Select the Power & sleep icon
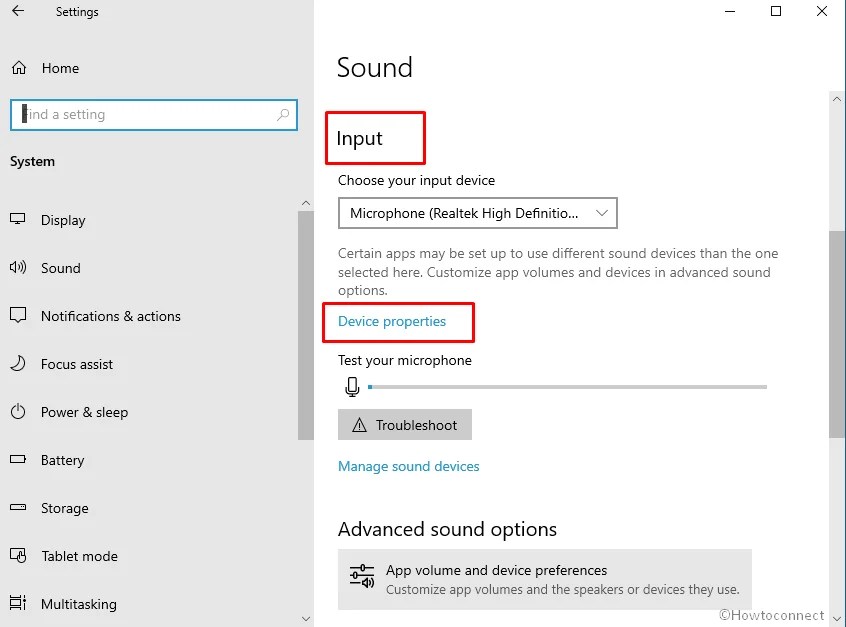 [x=18, y=412]
